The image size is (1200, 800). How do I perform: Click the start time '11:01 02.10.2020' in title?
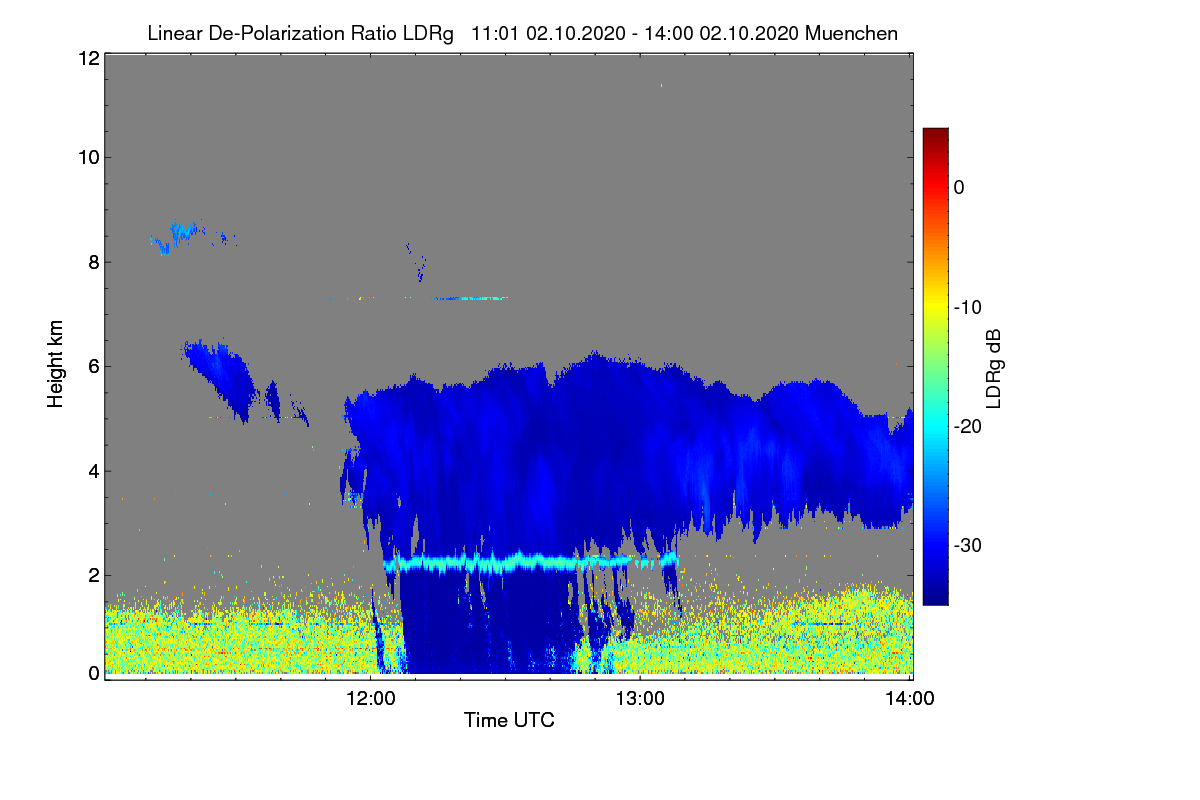tap(550, 33)
